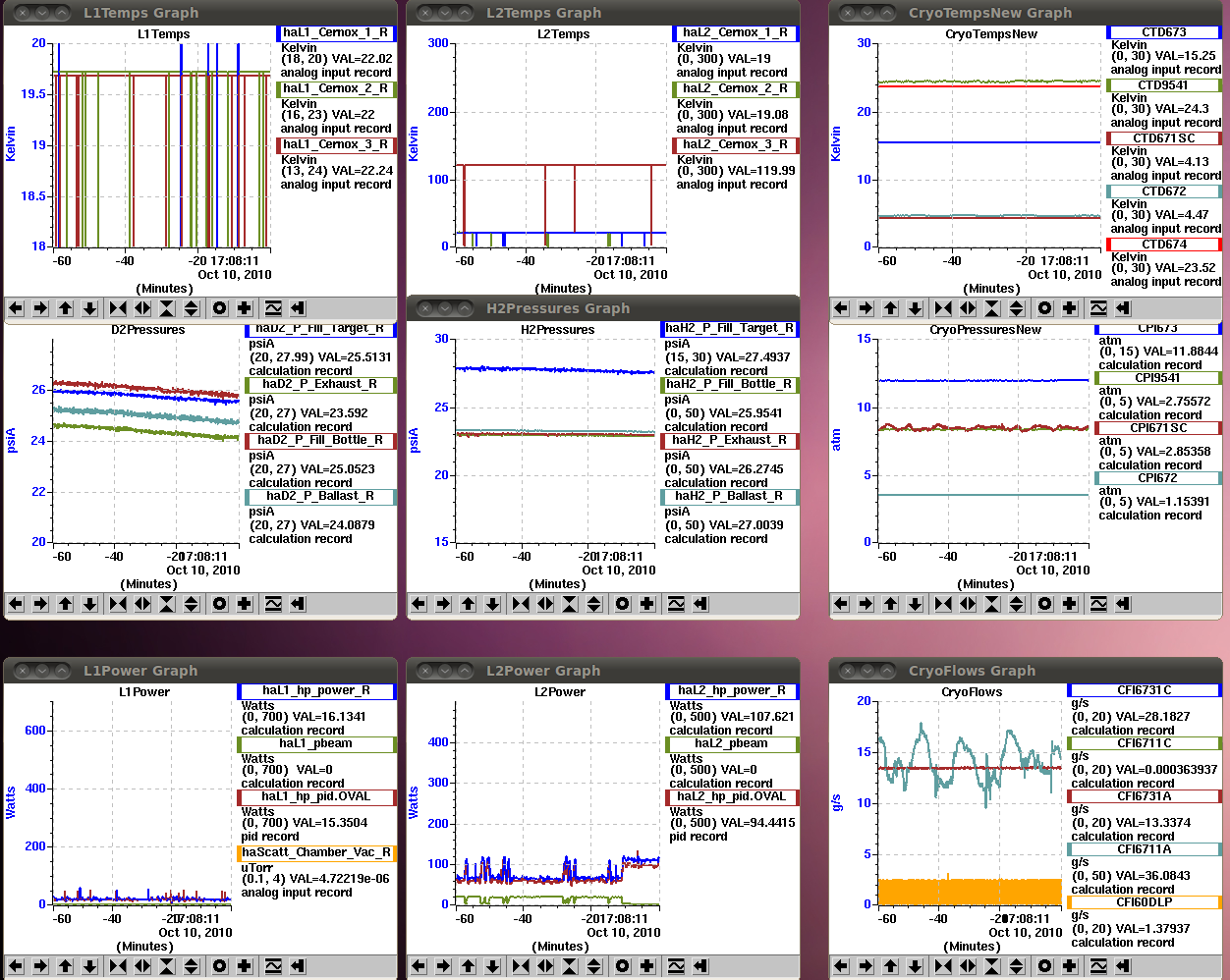Image resolution: width=1230 pixels, height=980 pixels.
Task: Click plus icon in L1Power toolbar
Action: tap(245, 966)
